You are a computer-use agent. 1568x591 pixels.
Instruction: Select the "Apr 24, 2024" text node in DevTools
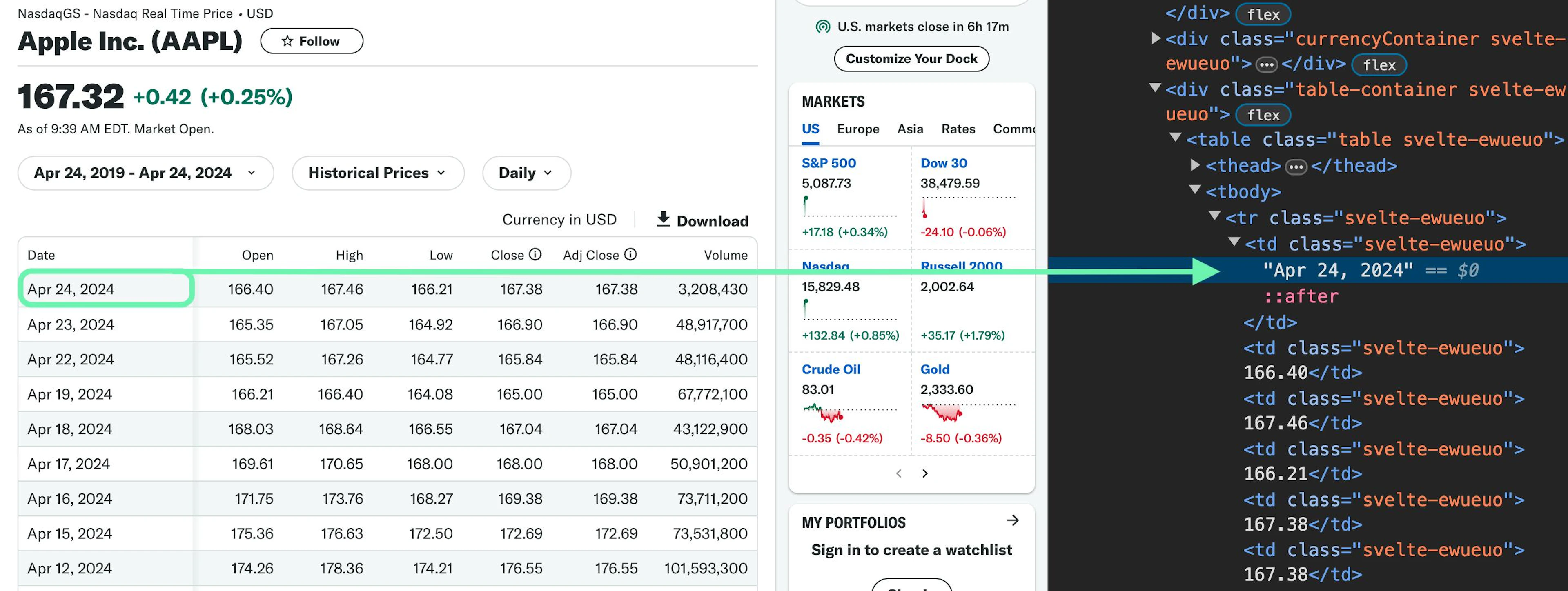coord(1338,270)
